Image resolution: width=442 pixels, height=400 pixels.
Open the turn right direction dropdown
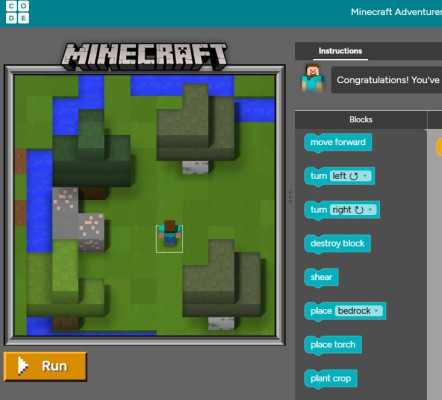point(353,210)
